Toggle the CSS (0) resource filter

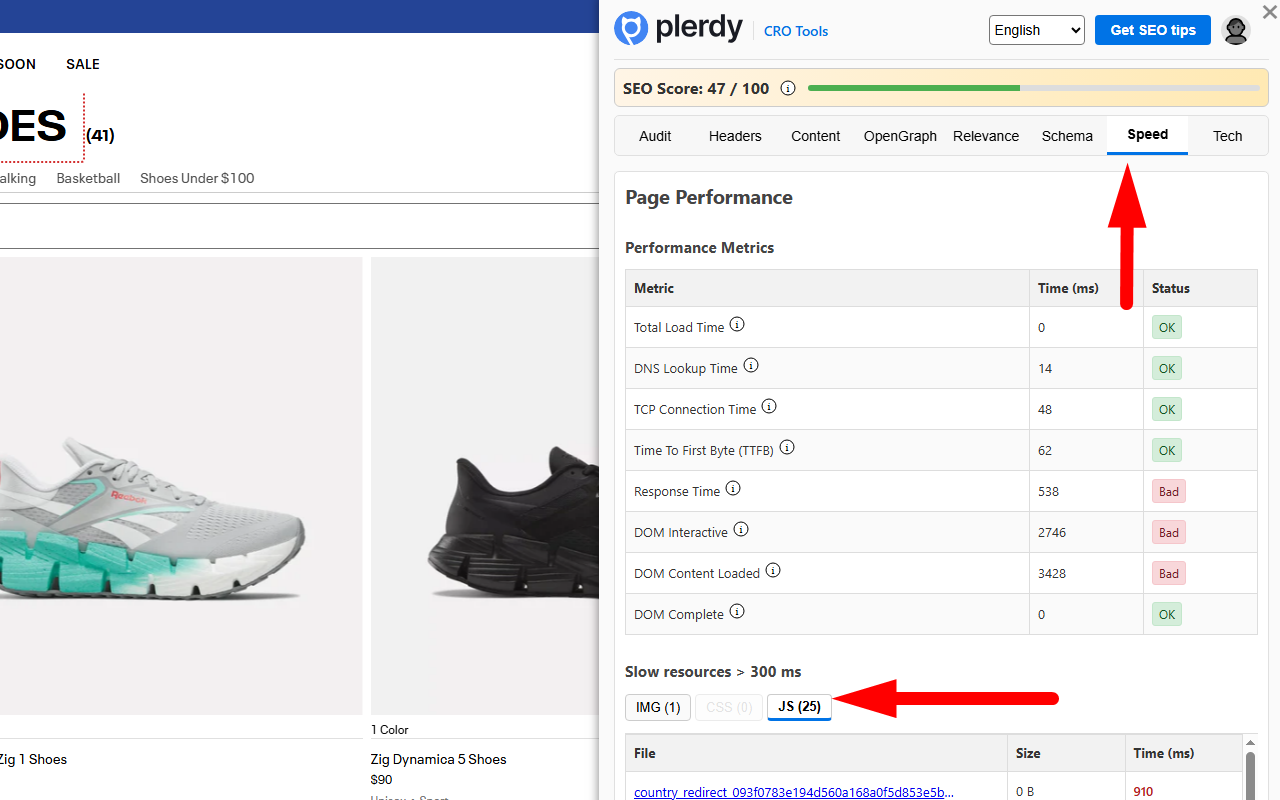tap(728, 707)
